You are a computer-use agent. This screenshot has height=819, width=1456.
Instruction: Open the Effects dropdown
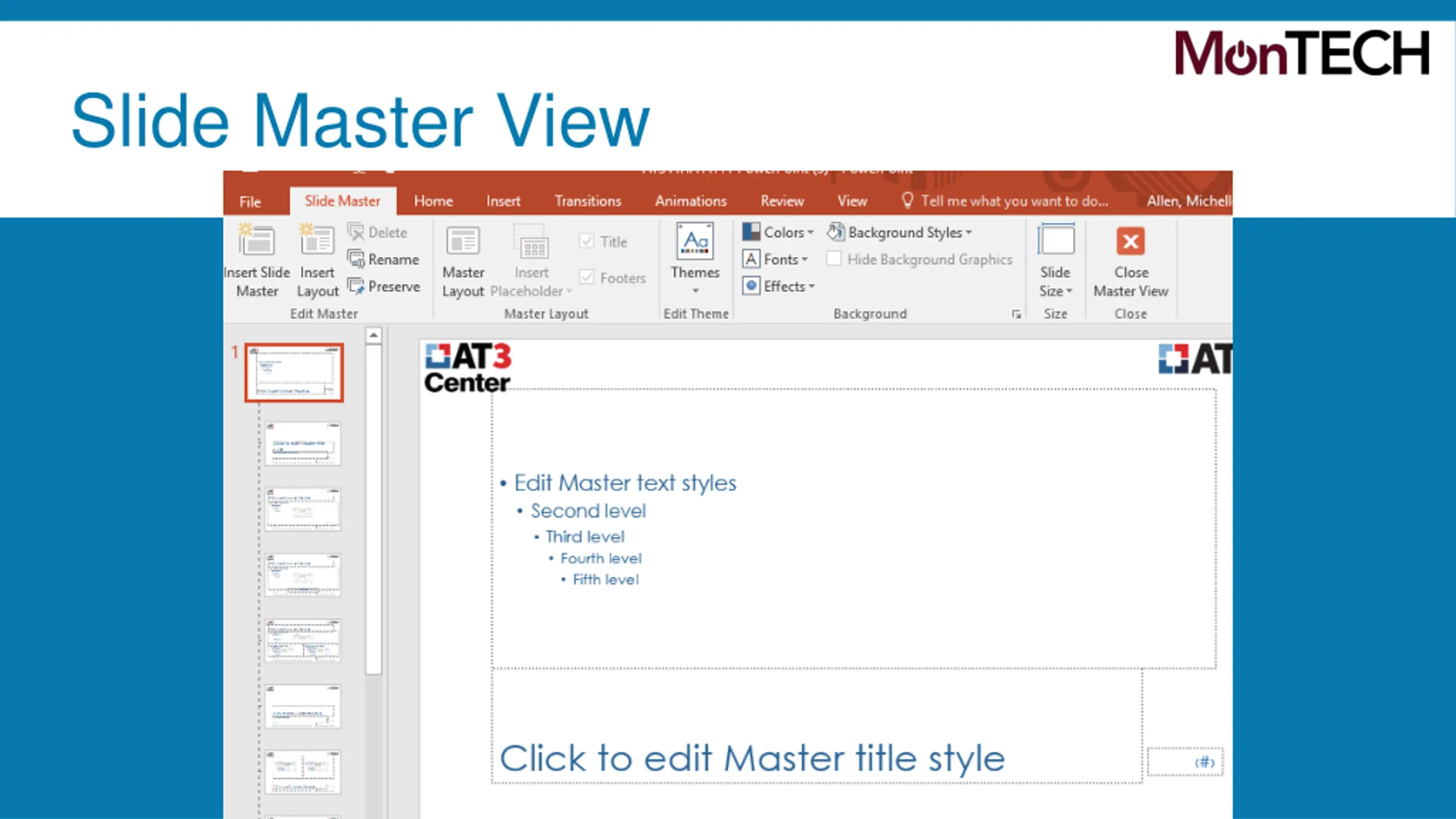tap(779, 286)
